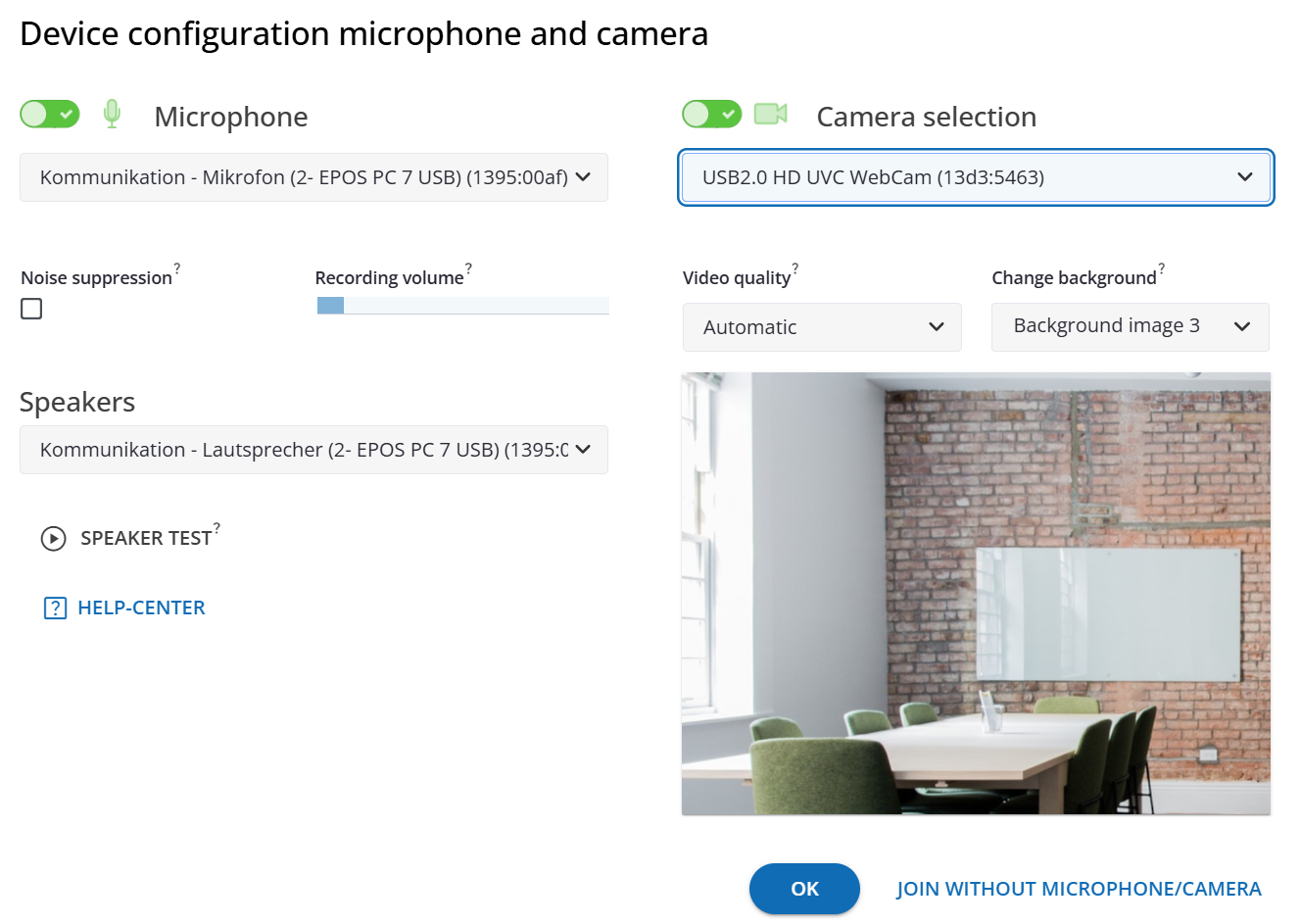This screenshot has height=924, width=1300.
Task: Click the Help-Center question mark icon
Action: coord(55,608)
